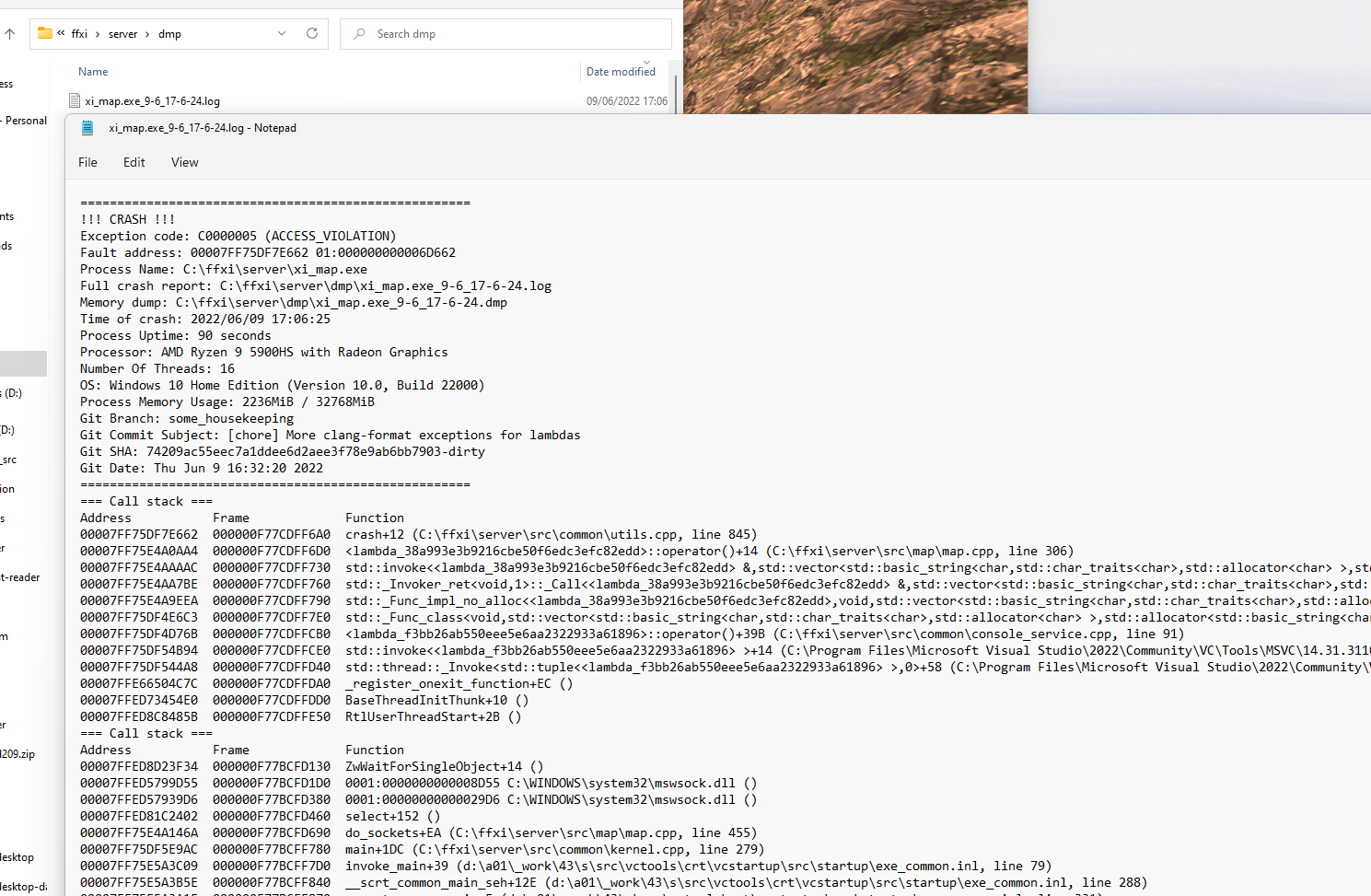Select the Personal entry in the sidebar
This screenshot has width=1371, height=896.
[x=25, y=120]
